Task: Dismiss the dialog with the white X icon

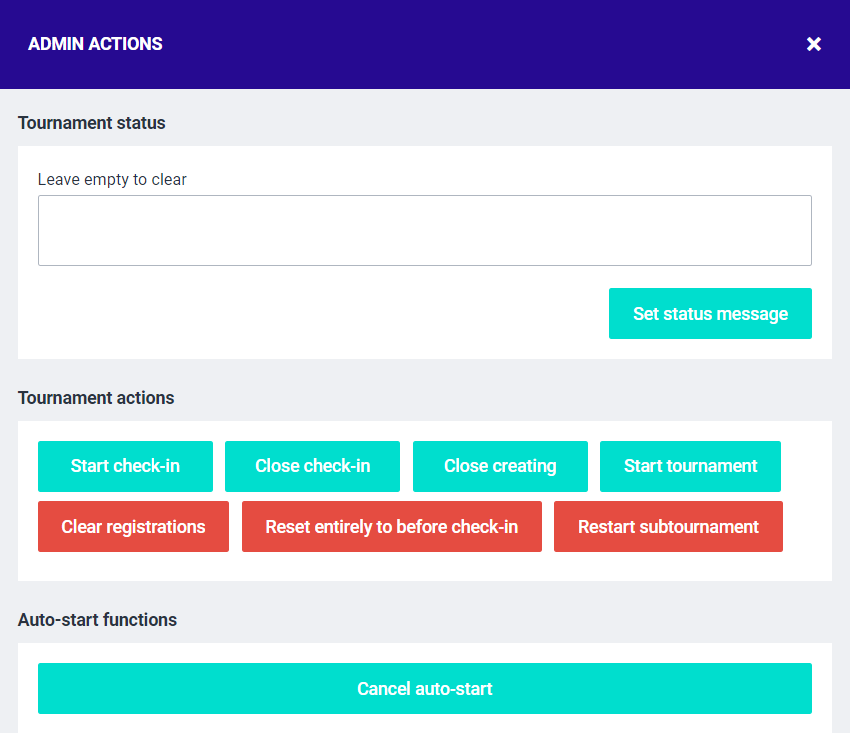Action: click(x=814, y=44)
